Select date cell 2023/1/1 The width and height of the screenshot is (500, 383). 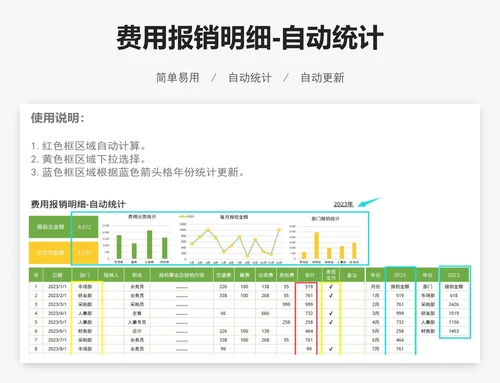click(57, 286)
